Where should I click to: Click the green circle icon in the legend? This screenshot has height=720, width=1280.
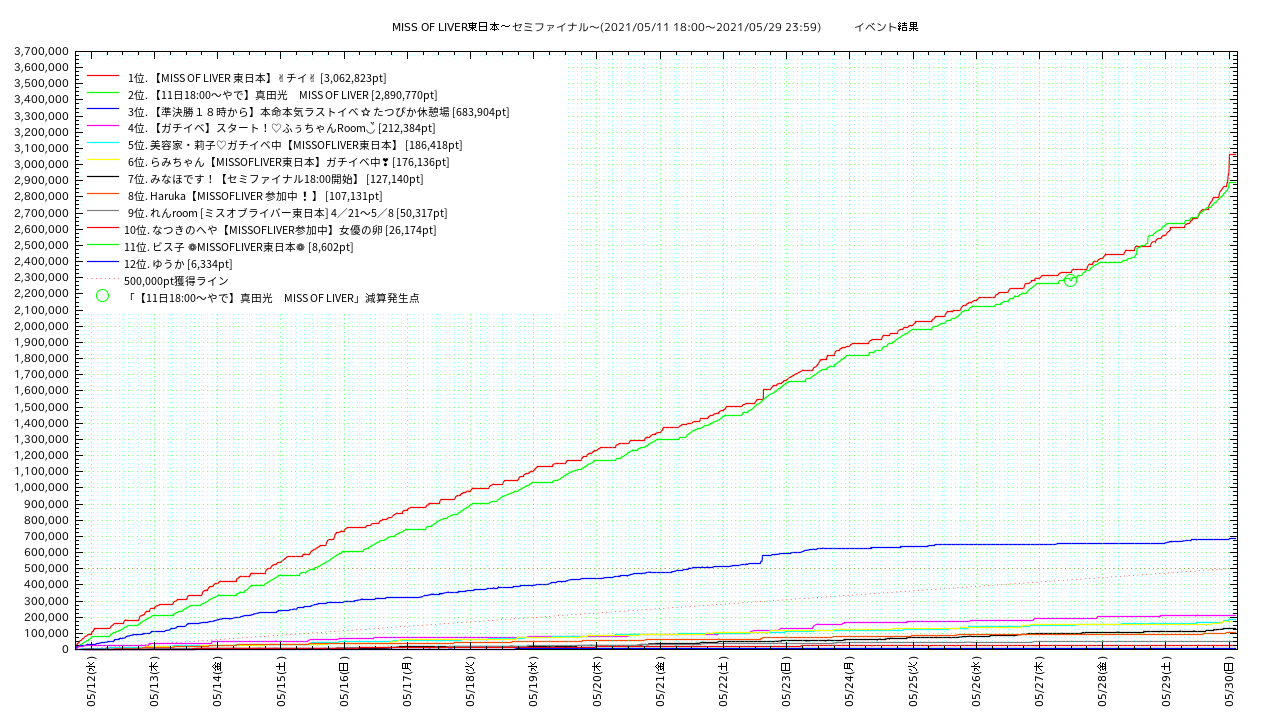coord(102,296)
